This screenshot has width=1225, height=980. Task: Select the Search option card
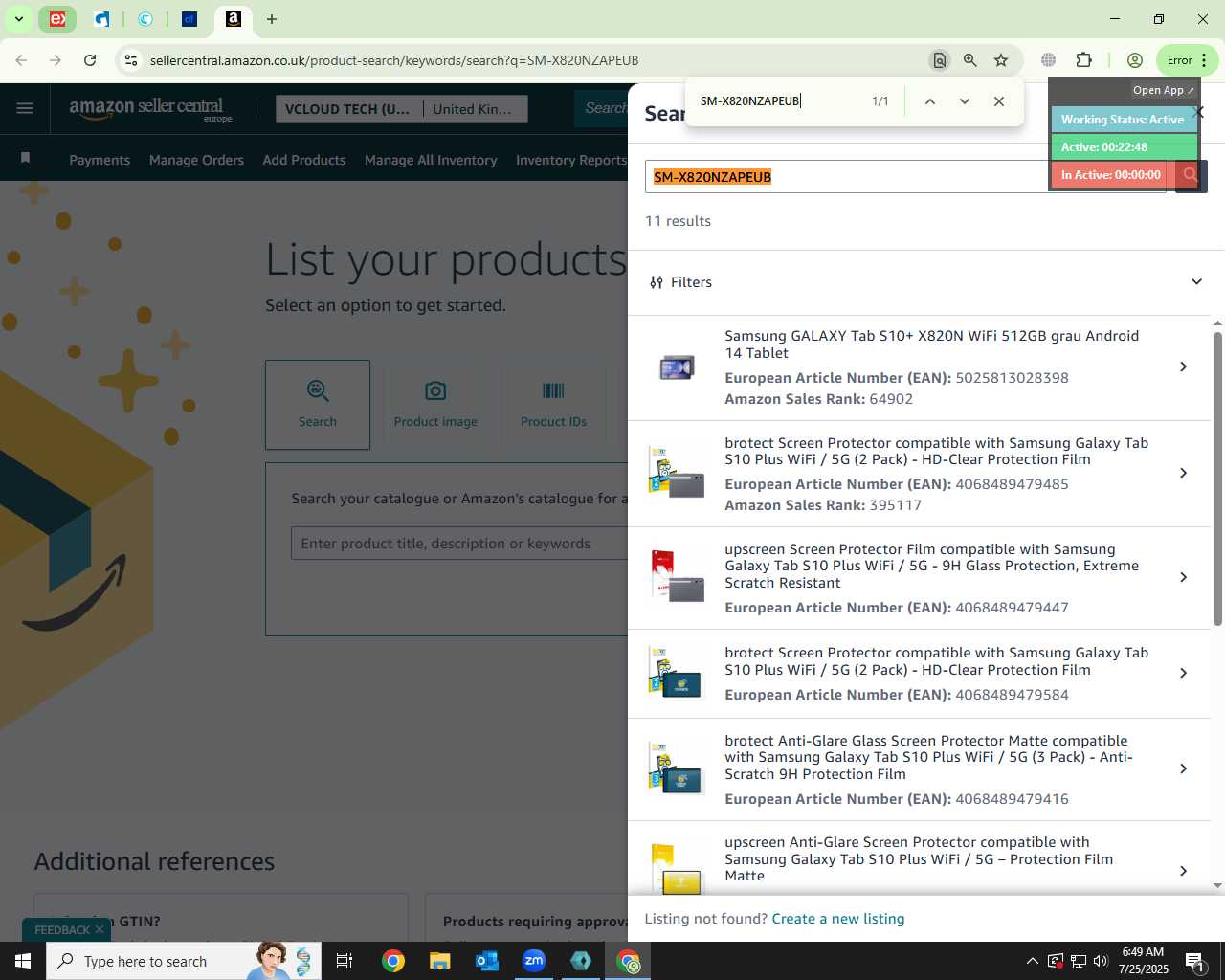click(x=318, y=405)
